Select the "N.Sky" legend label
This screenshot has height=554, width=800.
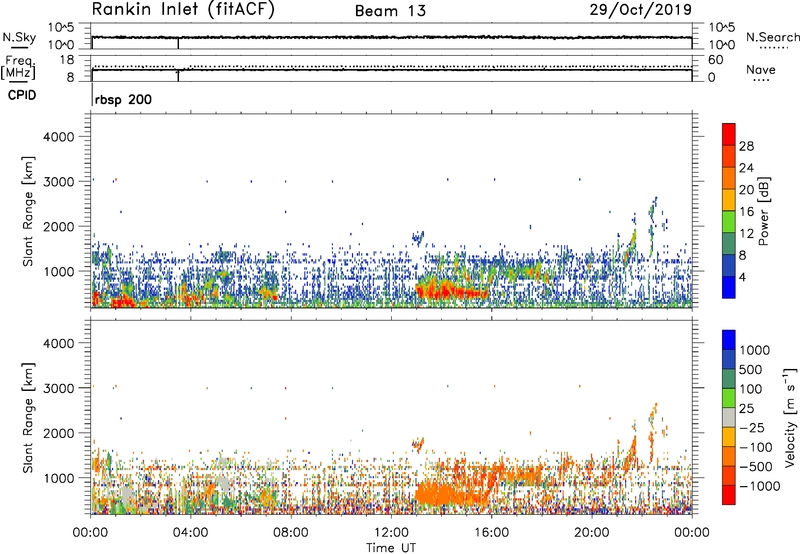(19, 37)
